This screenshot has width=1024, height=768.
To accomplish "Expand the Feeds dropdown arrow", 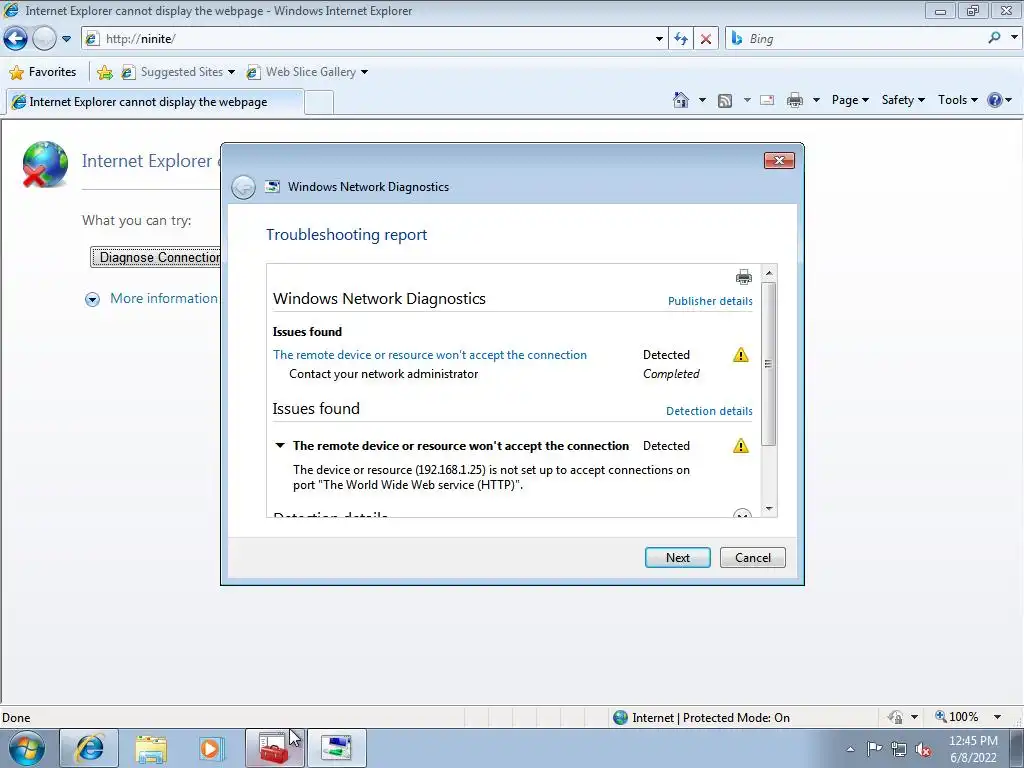I will (x=746, y=100).
